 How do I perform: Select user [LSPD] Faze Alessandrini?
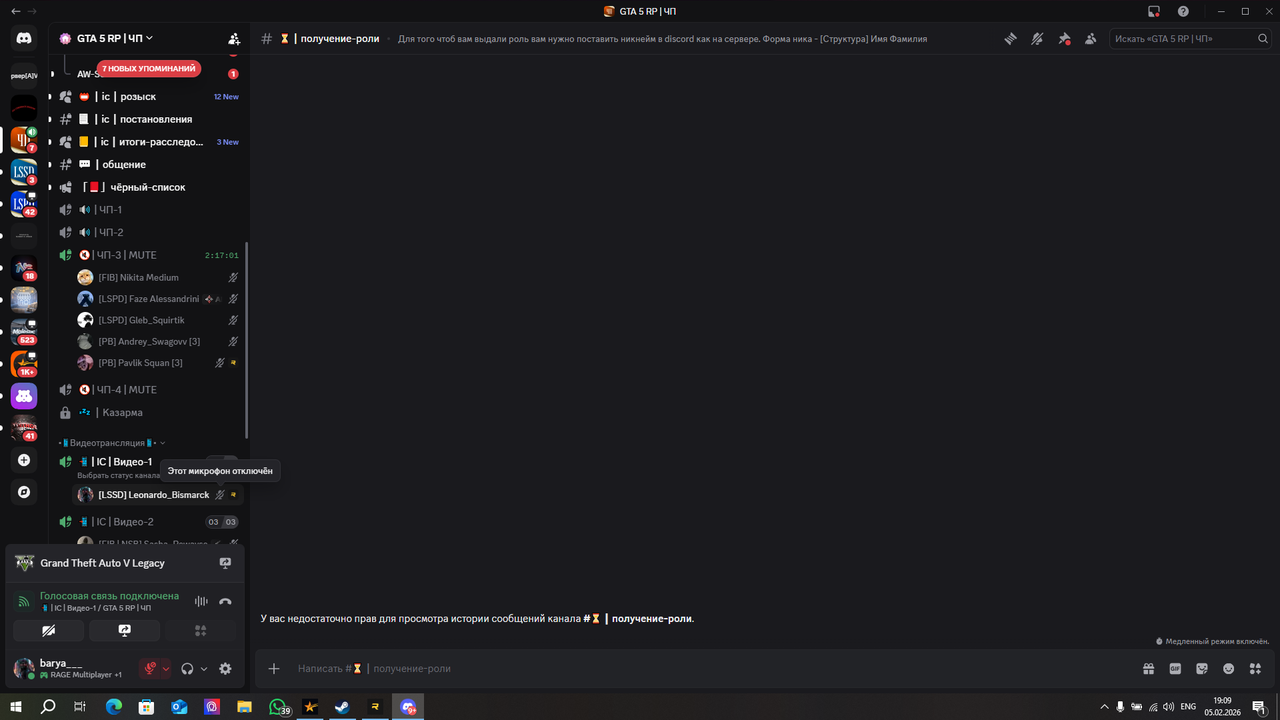(x=158, y=299)
